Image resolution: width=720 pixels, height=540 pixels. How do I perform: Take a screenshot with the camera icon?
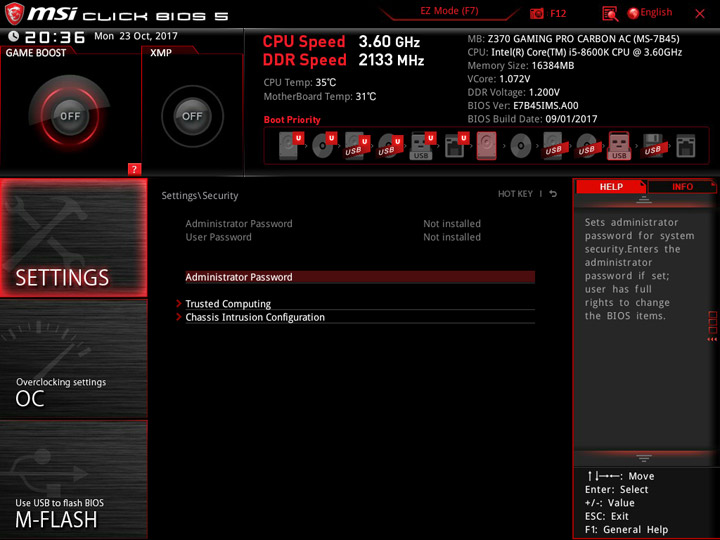pyautogui.click(x=537, y=13)
